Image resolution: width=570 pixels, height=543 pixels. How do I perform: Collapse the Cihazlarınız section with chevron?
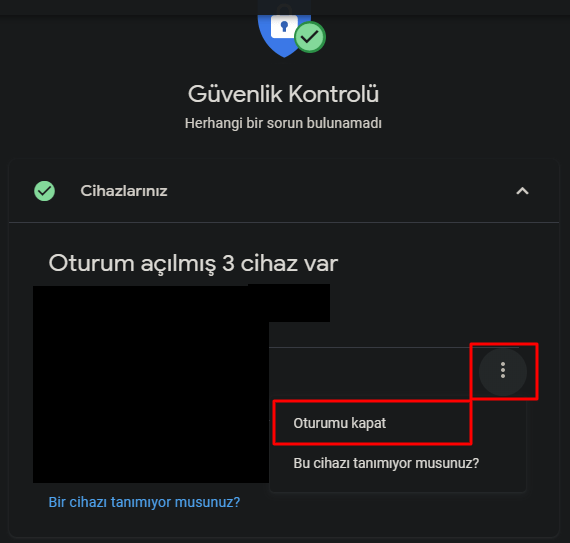click(522, 191)
